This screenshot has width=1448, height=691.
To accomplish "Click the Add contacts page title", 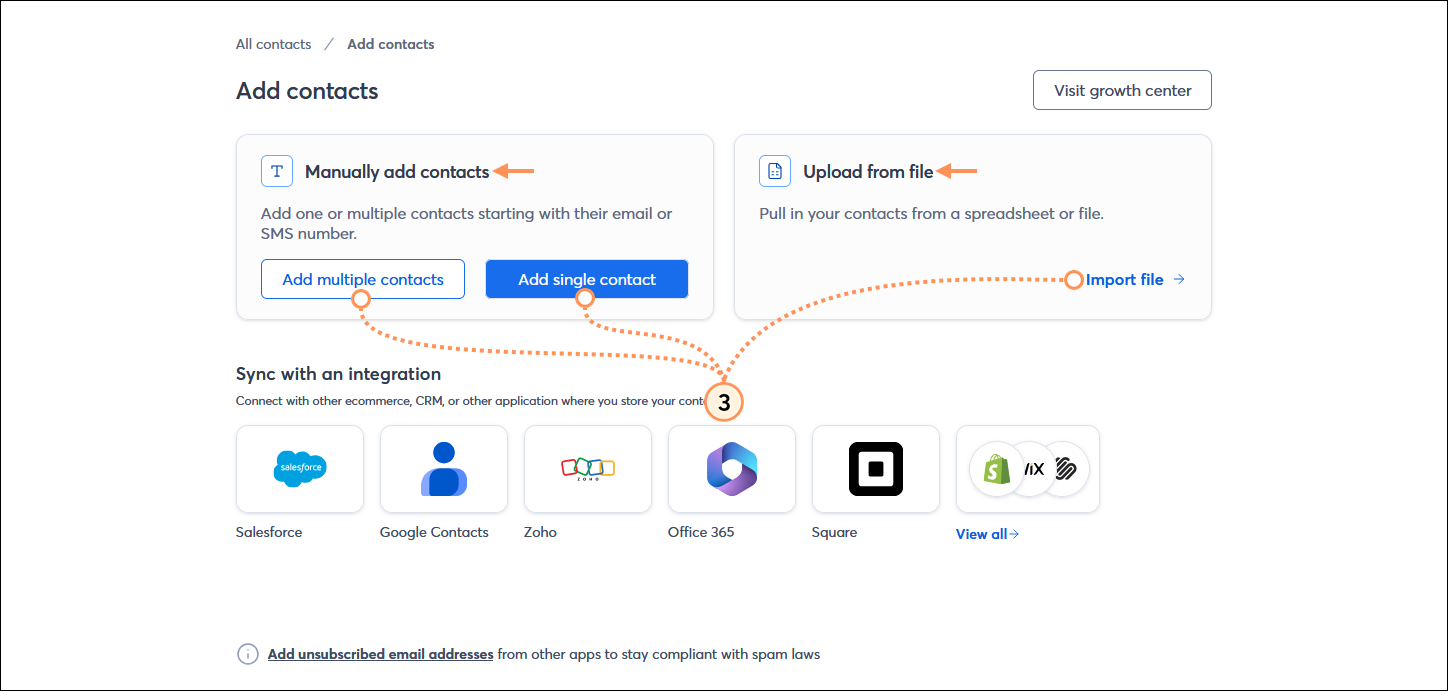I will [x=307, y=91].
